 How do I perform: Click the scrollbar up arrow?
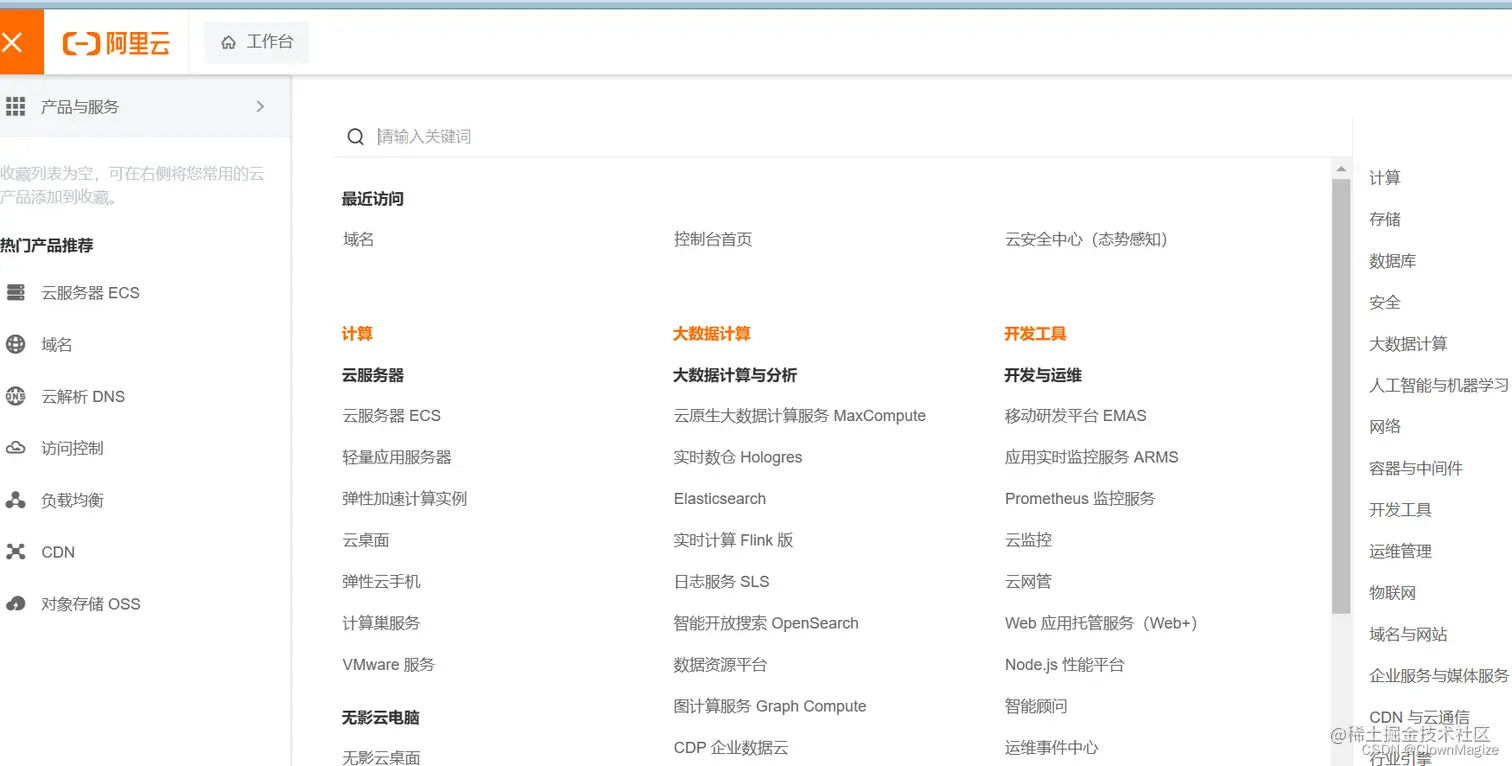[1341, 169]
